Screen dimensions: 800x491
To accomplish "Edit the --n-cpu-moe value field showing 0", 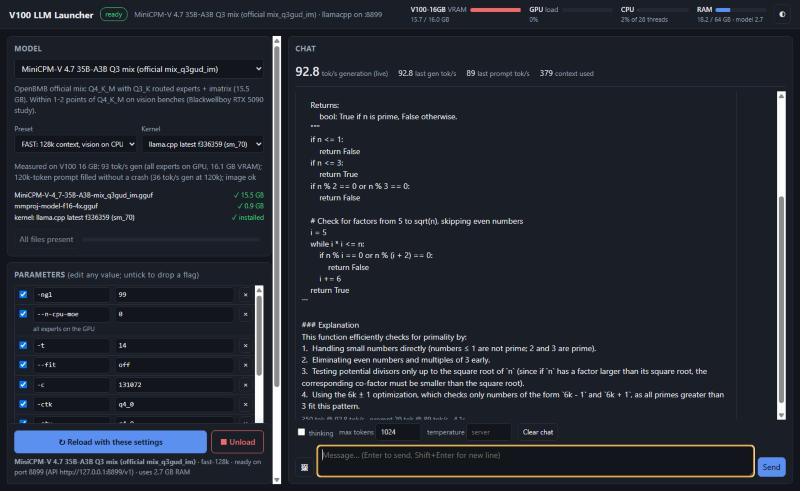I will pos(174,314).
